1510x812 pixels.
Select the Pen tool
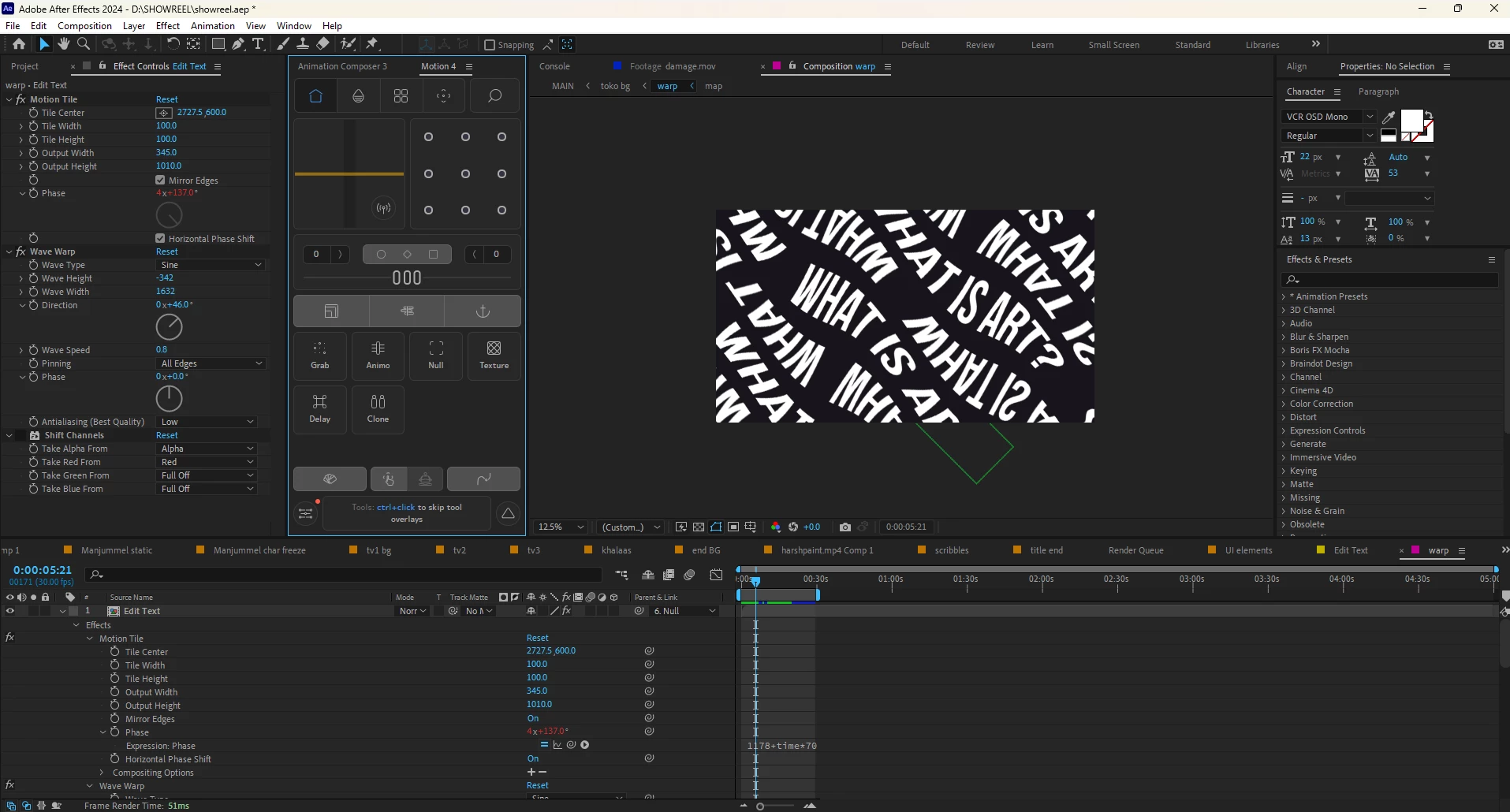tap(238, 44)
